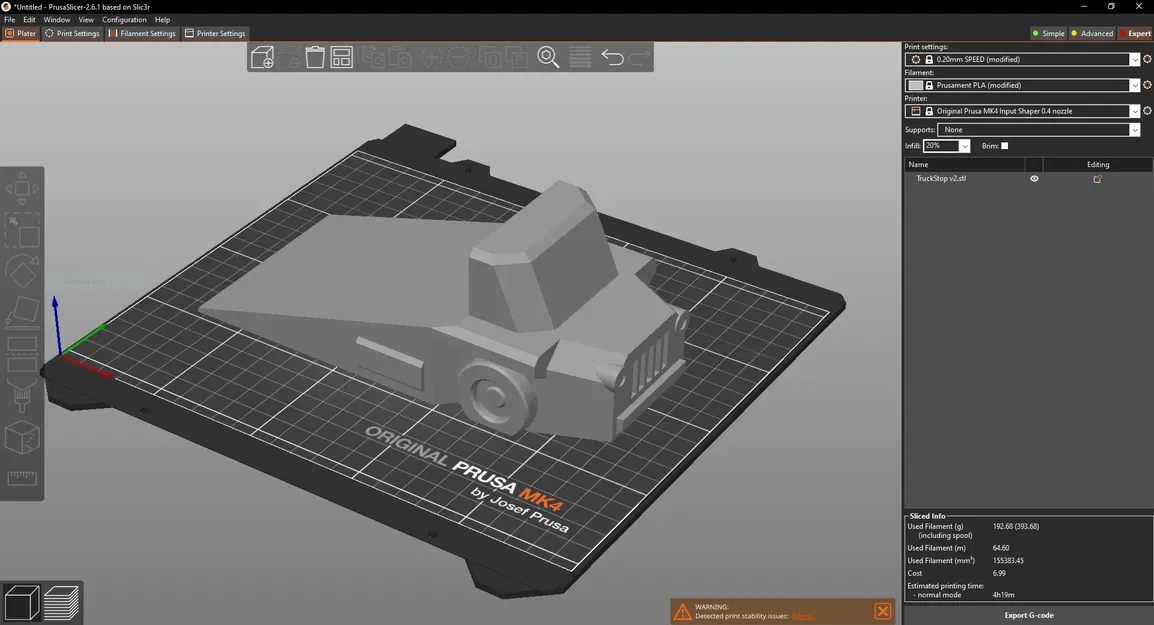Toggle visibility eye for TruckStop v2.stl
The width and height of the screenshot is (1154, 625).
[1034, 179]
